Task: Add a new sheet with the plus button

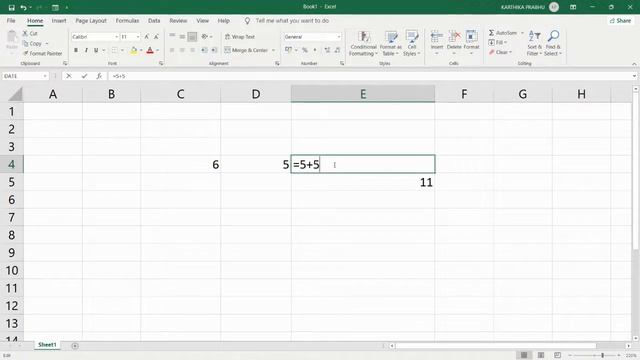Action: (75, 346)
